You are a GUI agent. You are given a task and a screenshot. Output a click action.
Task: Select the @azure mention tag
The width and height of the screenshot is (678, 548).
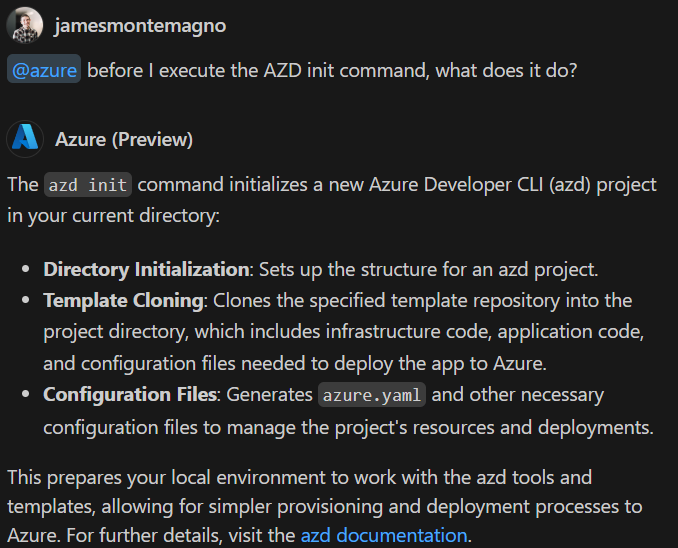[x=43, y=72]
